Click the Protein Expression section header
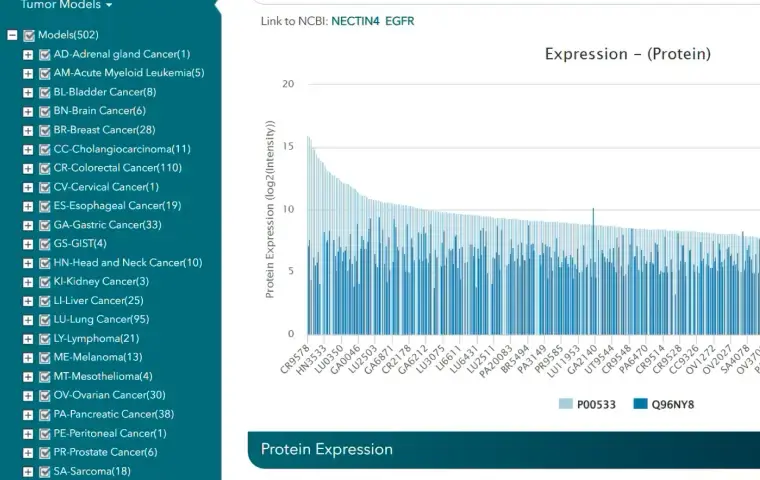This screenshot has height=480, width=760. tap(327, 449)
